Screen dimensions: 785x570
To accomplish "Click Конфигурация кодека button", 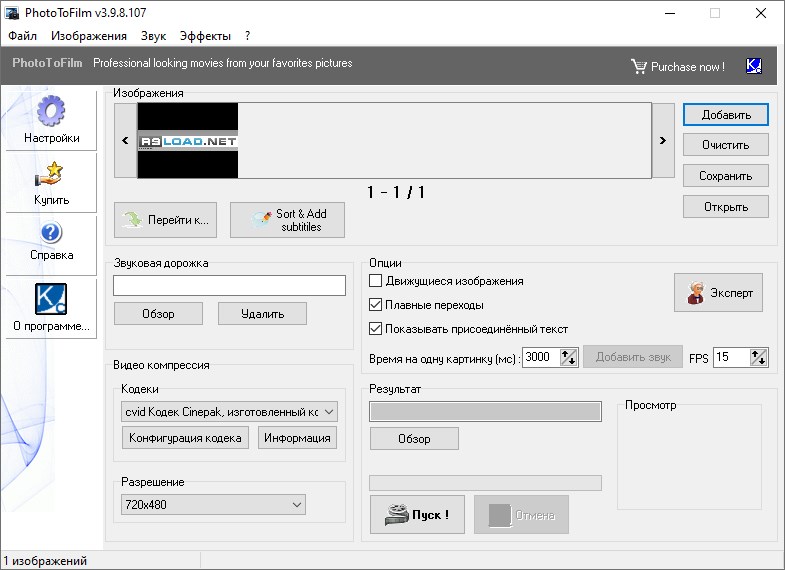I will click(185, 438).
